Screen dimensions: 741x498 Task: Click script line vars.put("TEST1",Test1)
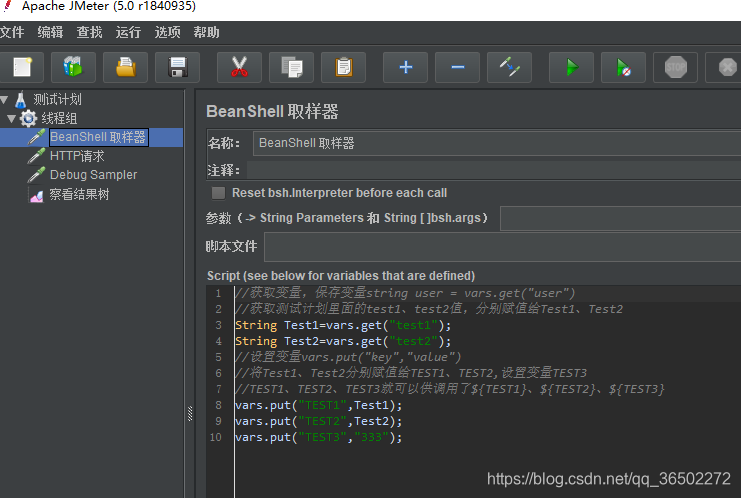pyautogui.click(x=319, y=405)
